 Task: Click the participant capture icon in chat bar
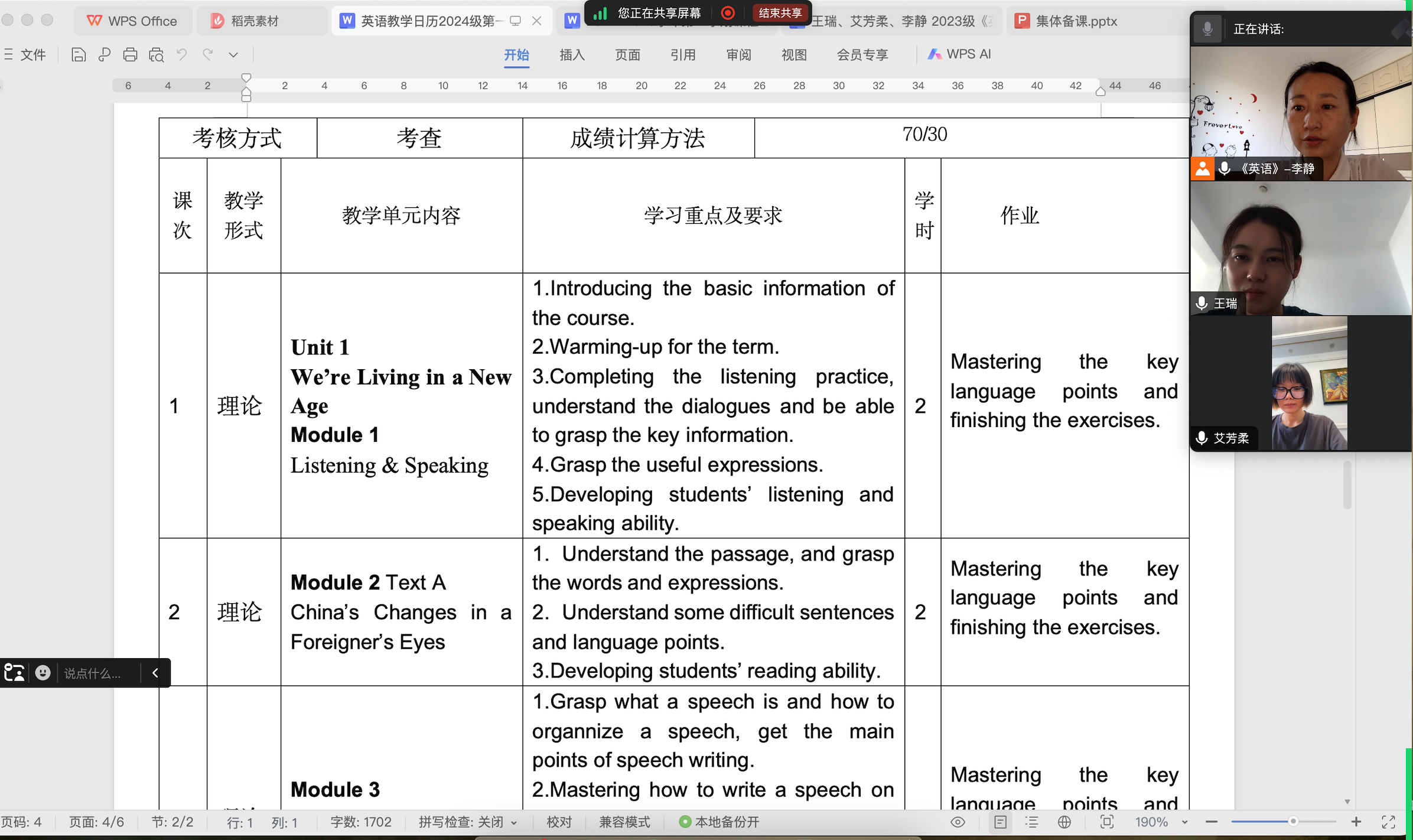click(14, 673)
